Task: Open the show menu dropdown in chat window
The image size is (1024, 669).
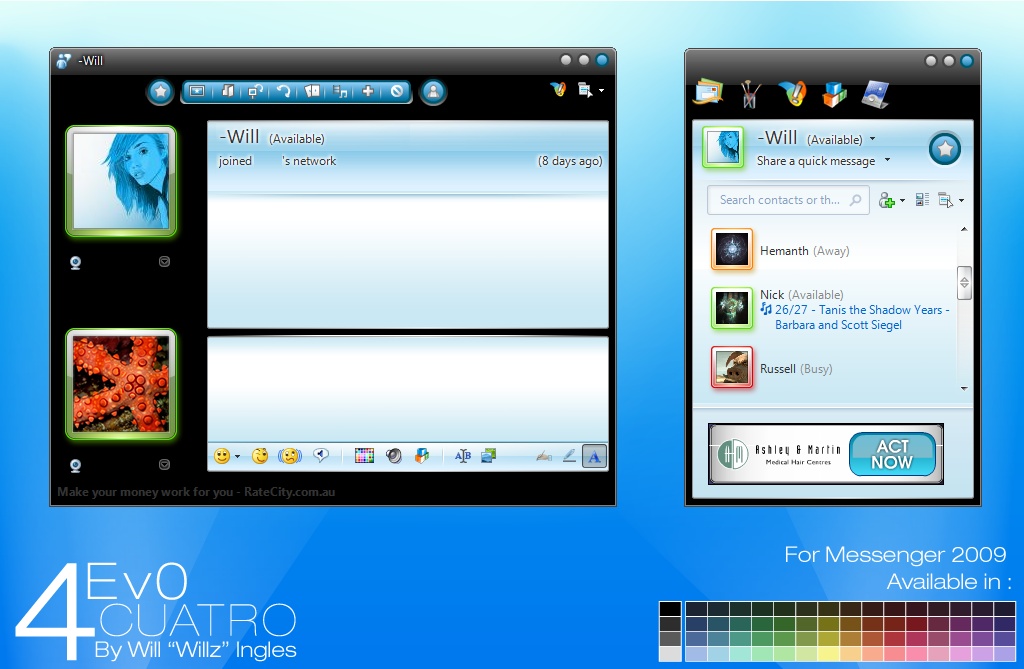Action: [591, 90]
